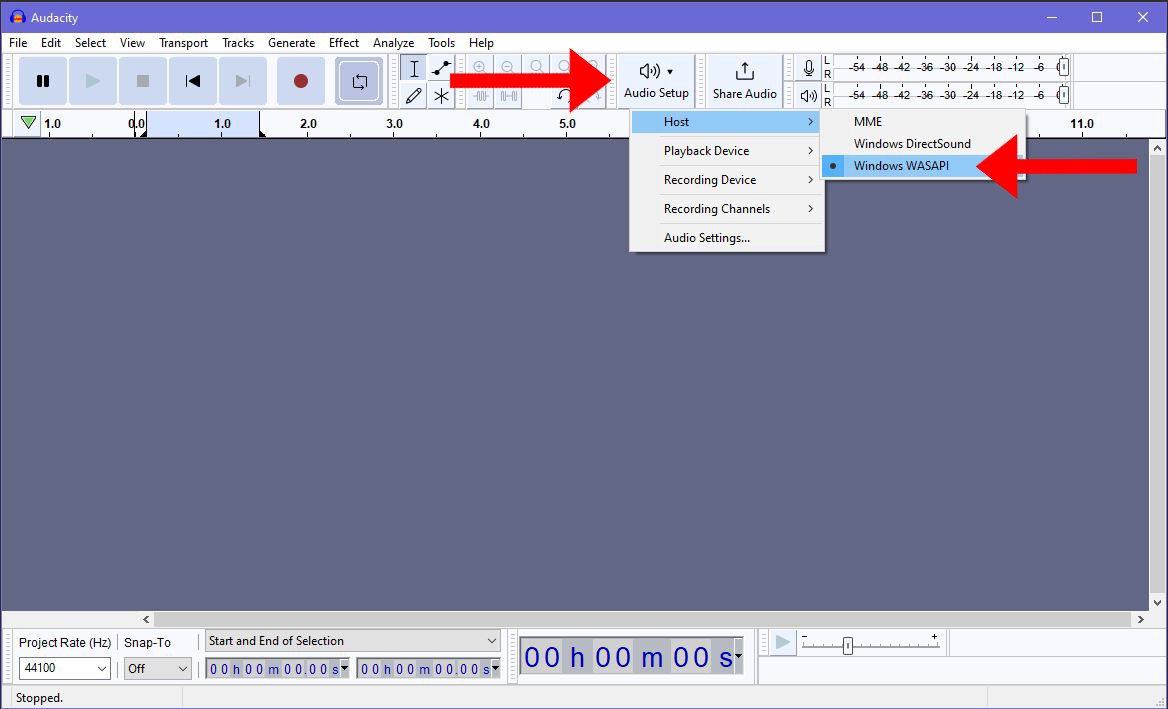Open Start and End of Selection dropdown
The image size is (1168, 709).
click(x=352, y=640)
